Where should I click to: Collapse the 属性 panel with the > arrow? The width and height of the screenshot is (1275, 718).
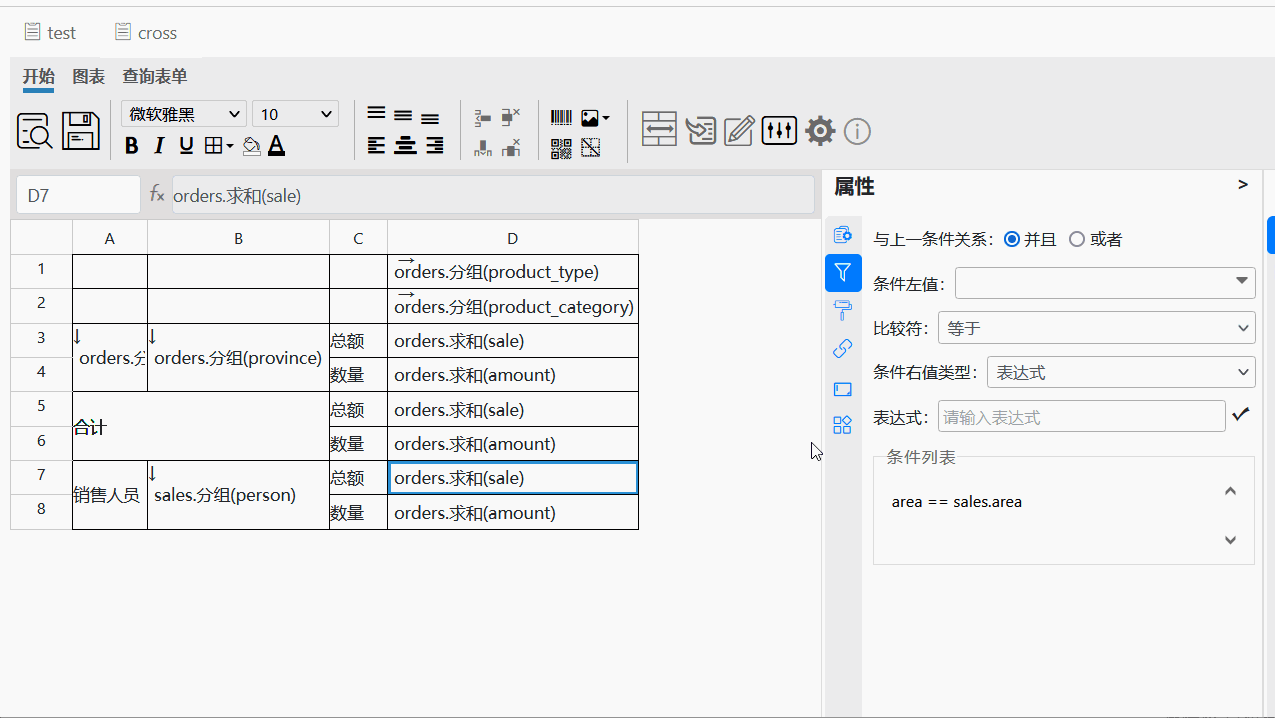tap(1243, 185)
